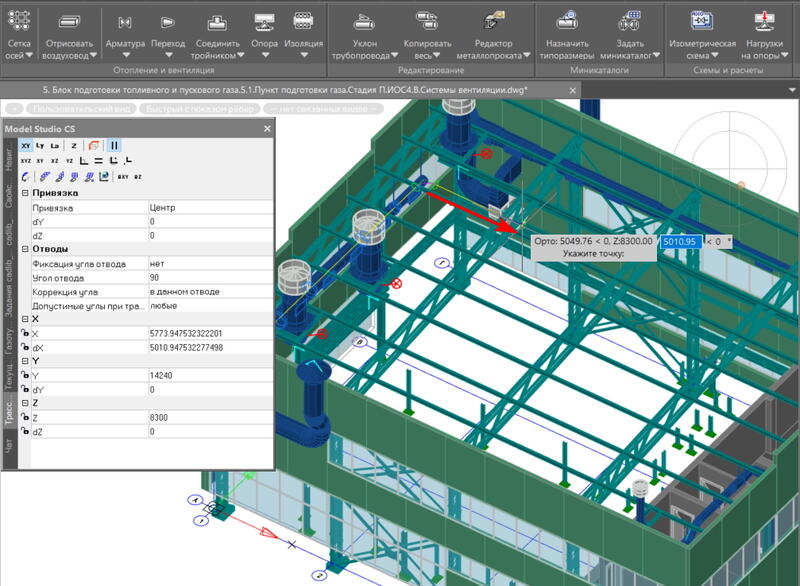Click the Пользовательский вид viewport control

[81, 109]
